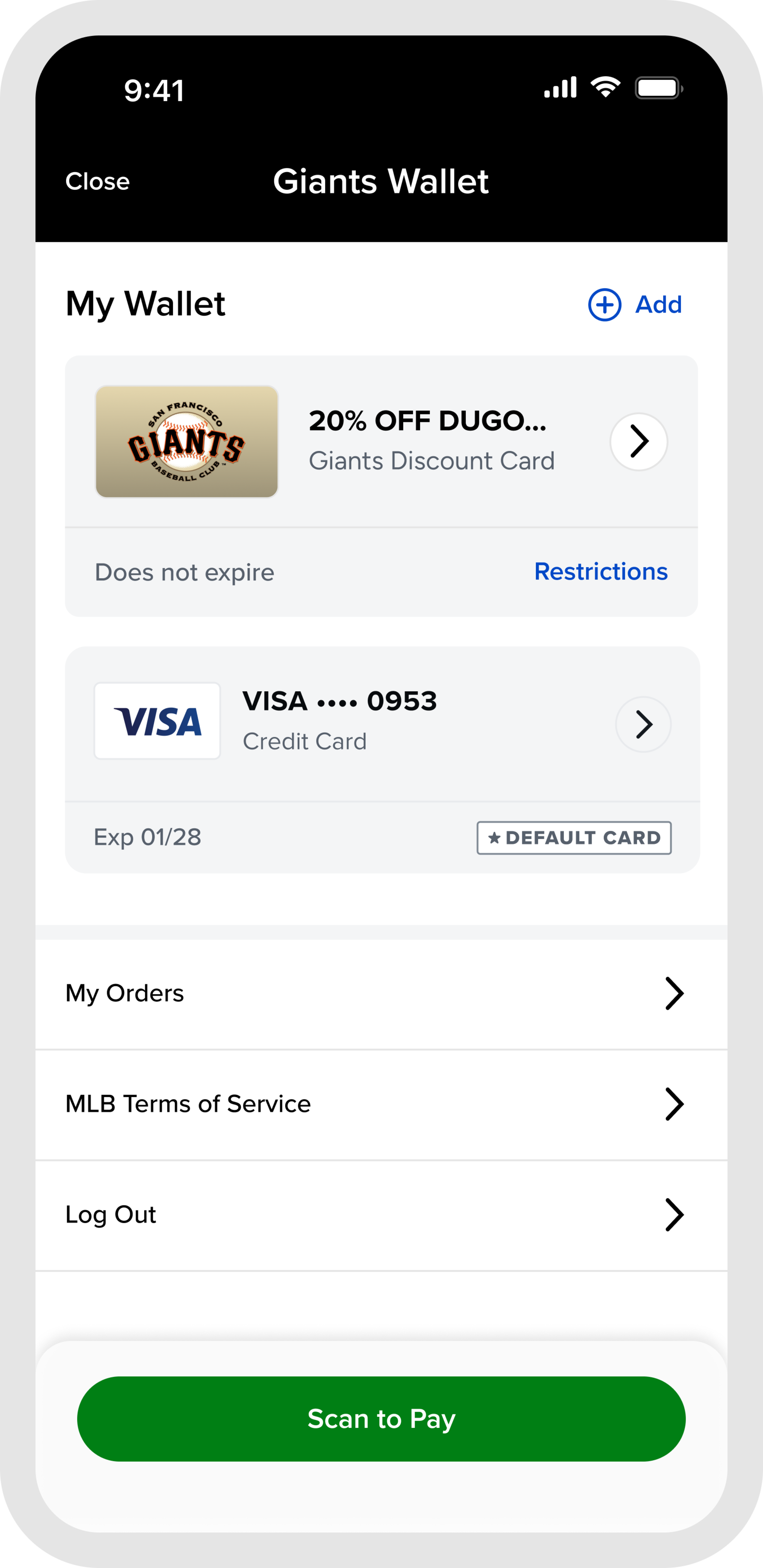Open MLB Terms of Service

coord(188,1104)
